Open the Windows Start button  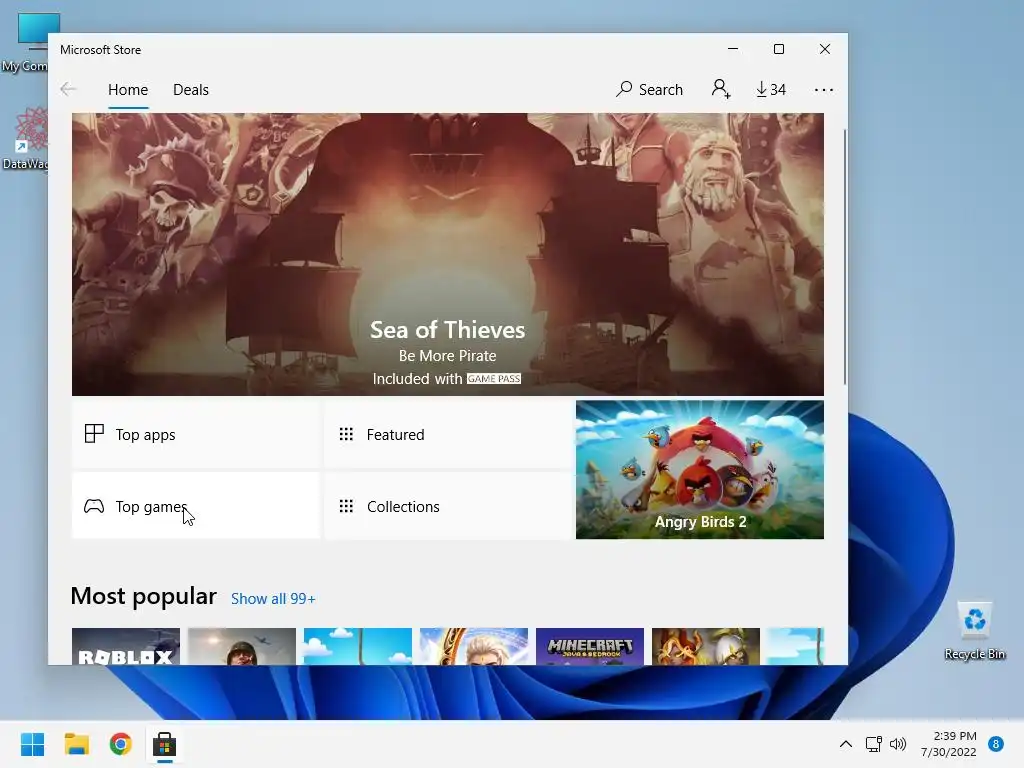pos(32,744)
